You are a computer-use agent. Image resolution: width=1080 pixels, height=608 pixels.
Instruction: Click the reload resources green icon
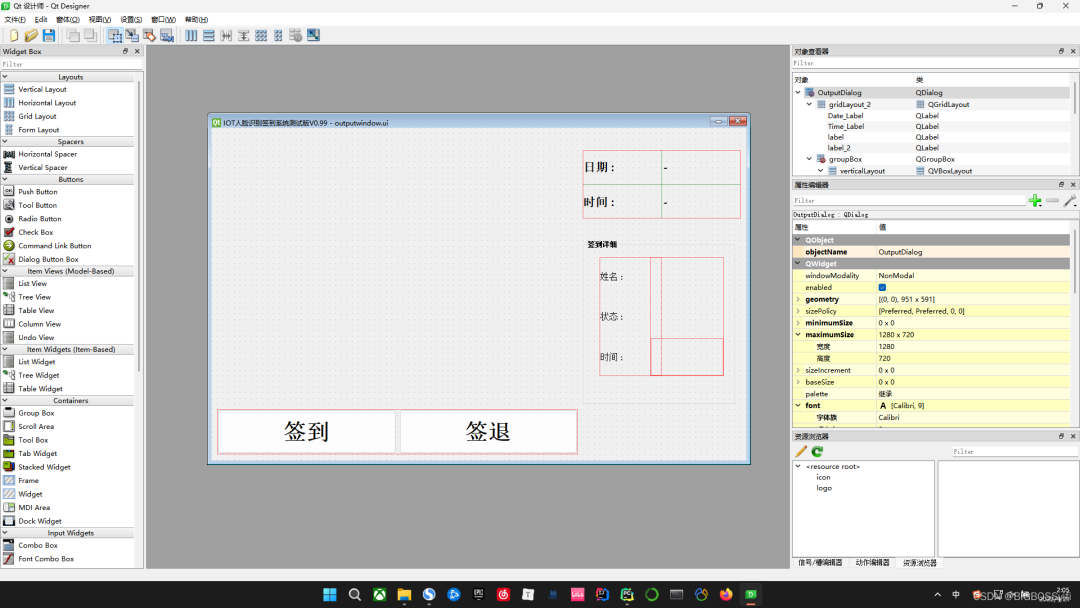817,452
